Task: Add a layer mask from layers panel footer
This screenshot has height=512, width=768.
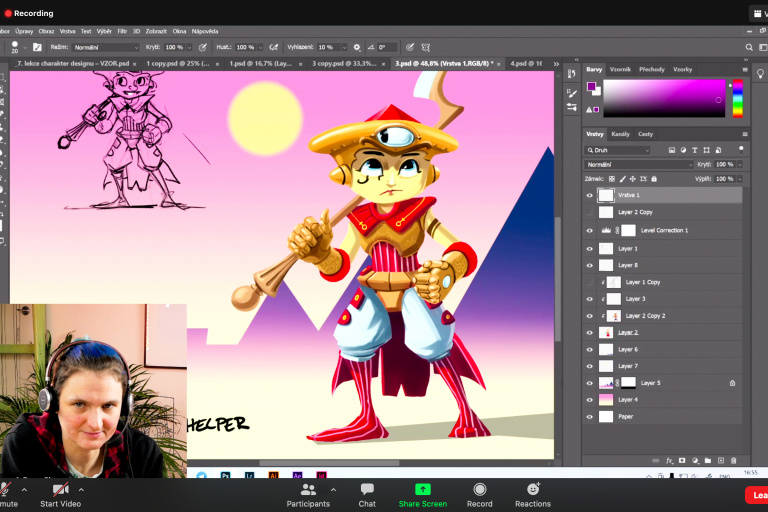Action: [x=682, y=460]
